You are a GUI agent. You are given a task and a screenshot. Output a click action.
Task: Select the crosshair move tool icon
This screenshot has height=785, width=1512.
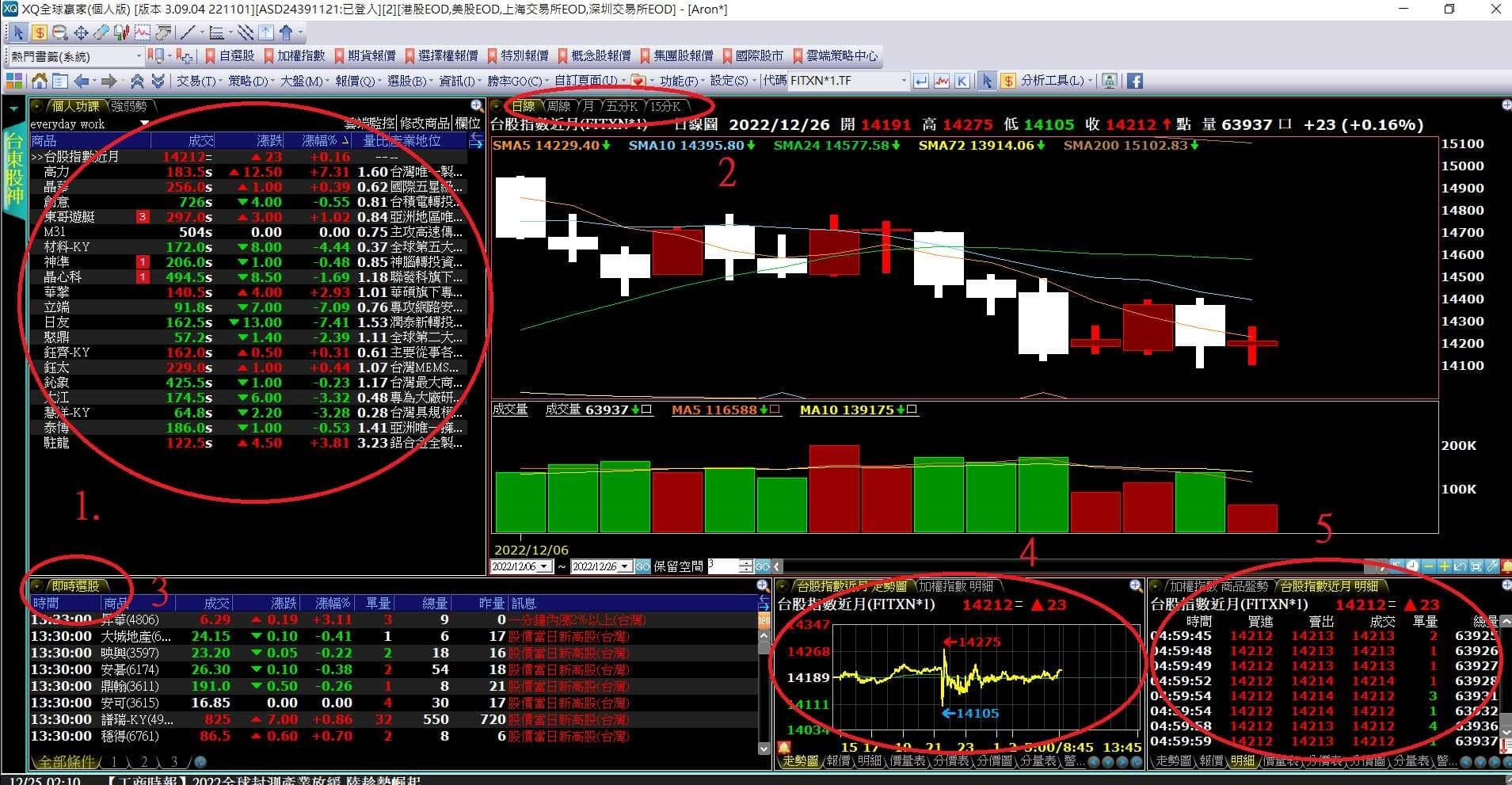[x=81, y=32]
